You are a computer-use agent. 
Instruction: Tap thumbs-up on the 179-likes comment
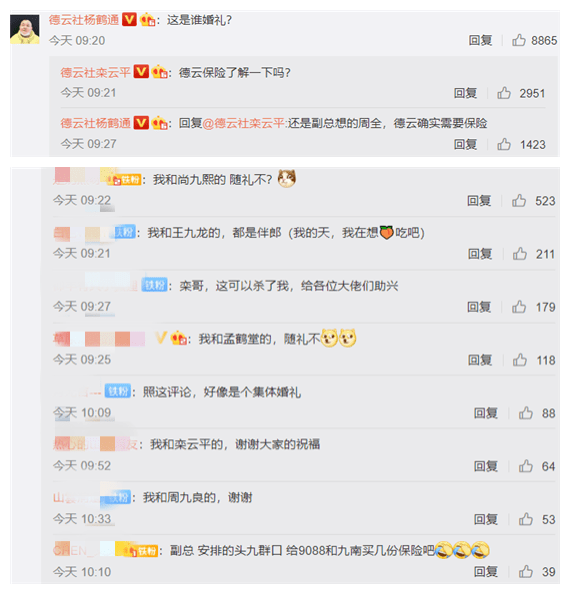(519, 307)
